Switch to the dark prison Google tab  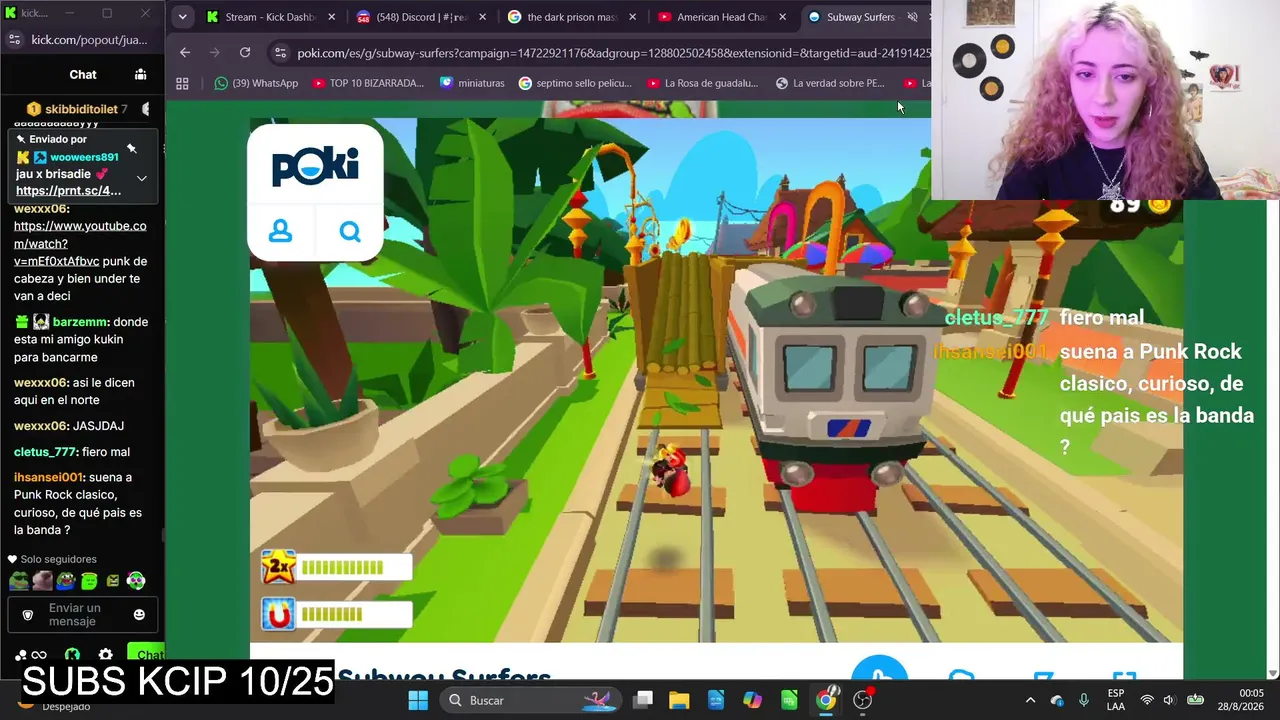coord(564,17)
